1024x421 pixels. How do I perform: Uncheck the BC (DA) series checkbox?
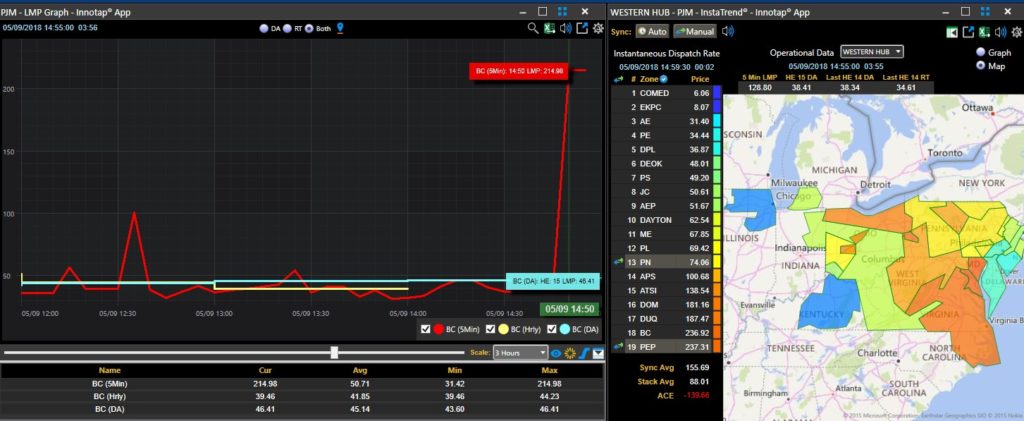[551, 329]
